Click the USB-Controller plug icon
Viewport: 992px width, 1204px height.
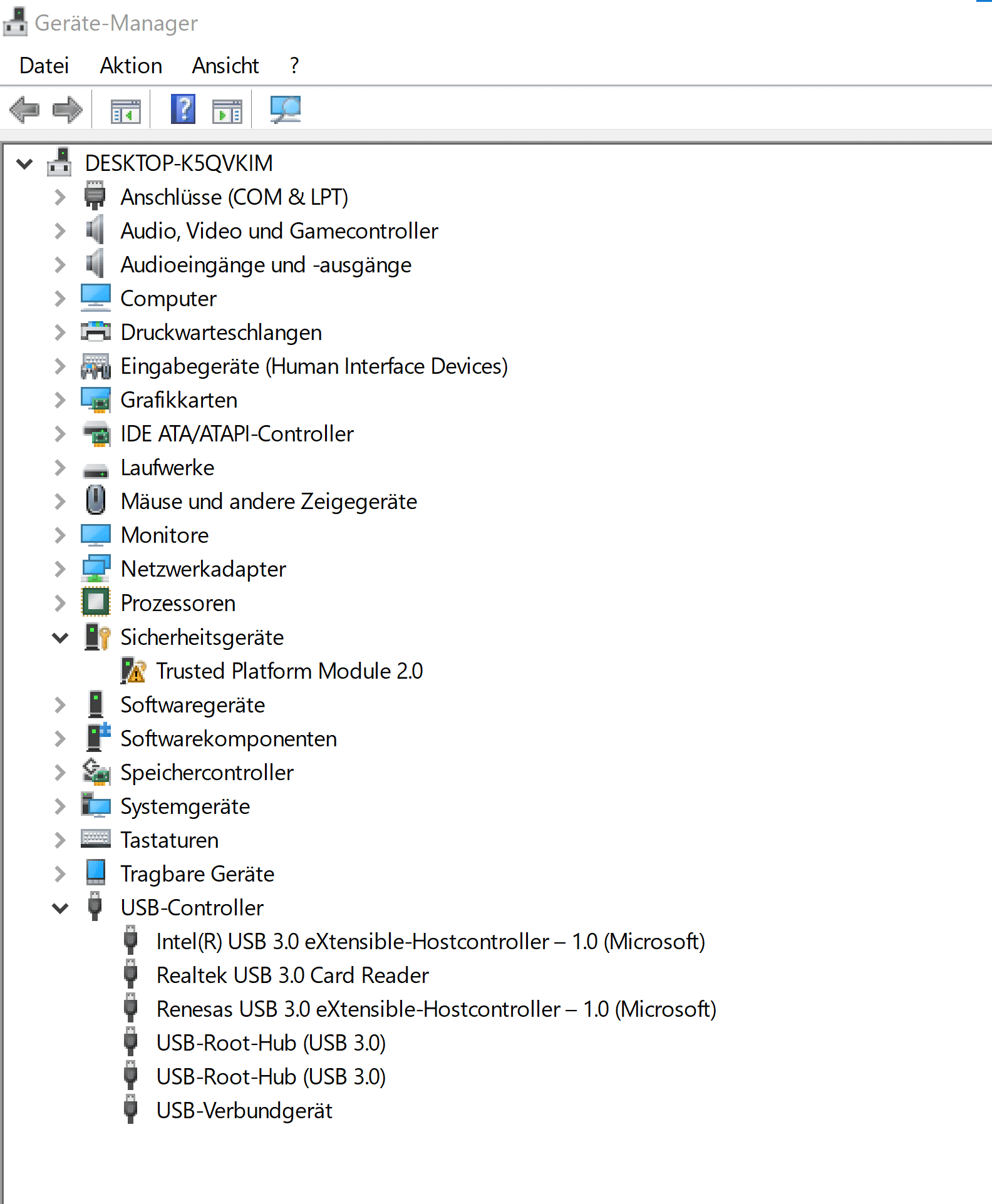[x=95, y=907]
